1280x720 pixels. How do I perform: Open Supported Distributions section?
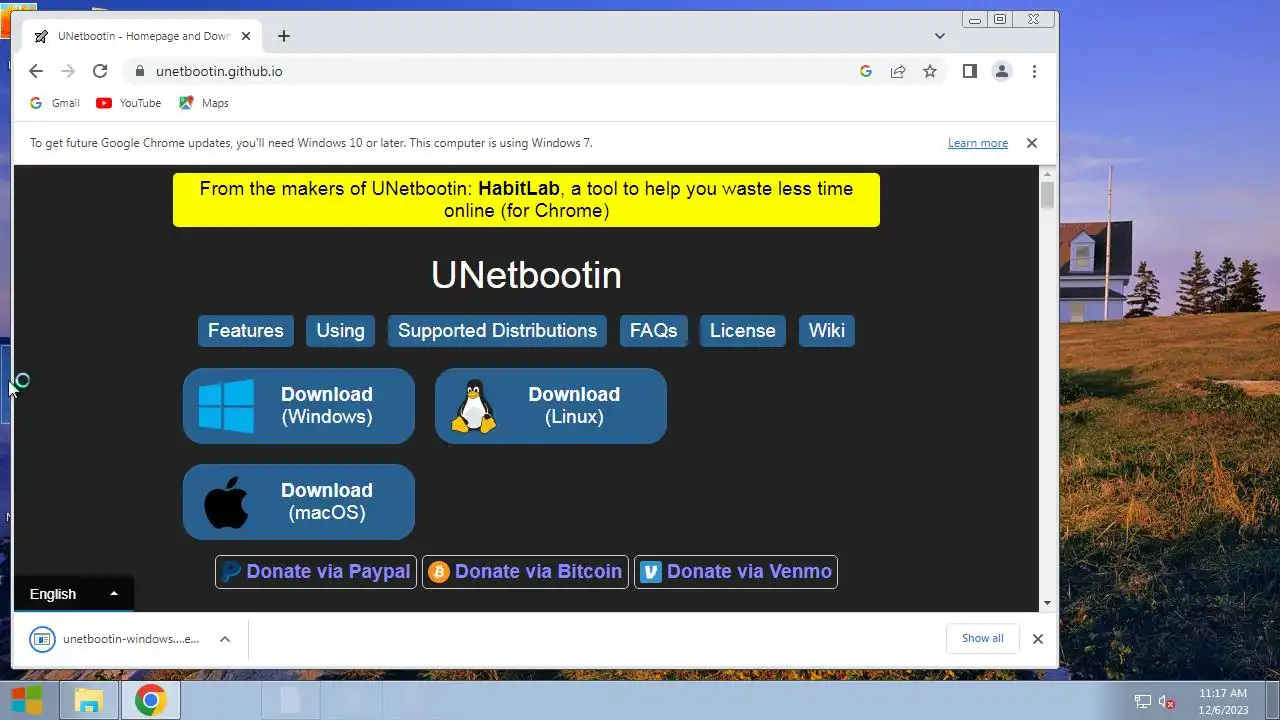497,331
